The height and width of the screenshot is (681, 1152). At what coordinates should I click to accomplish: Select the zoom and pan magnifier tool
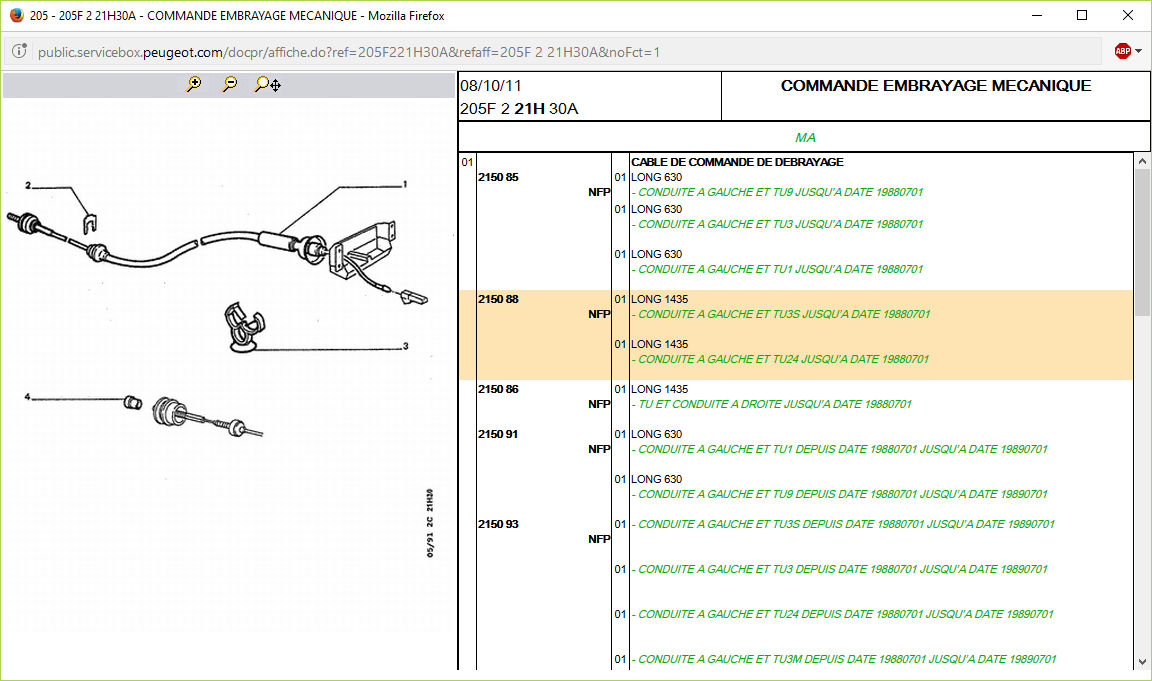(x=267, y=84)
